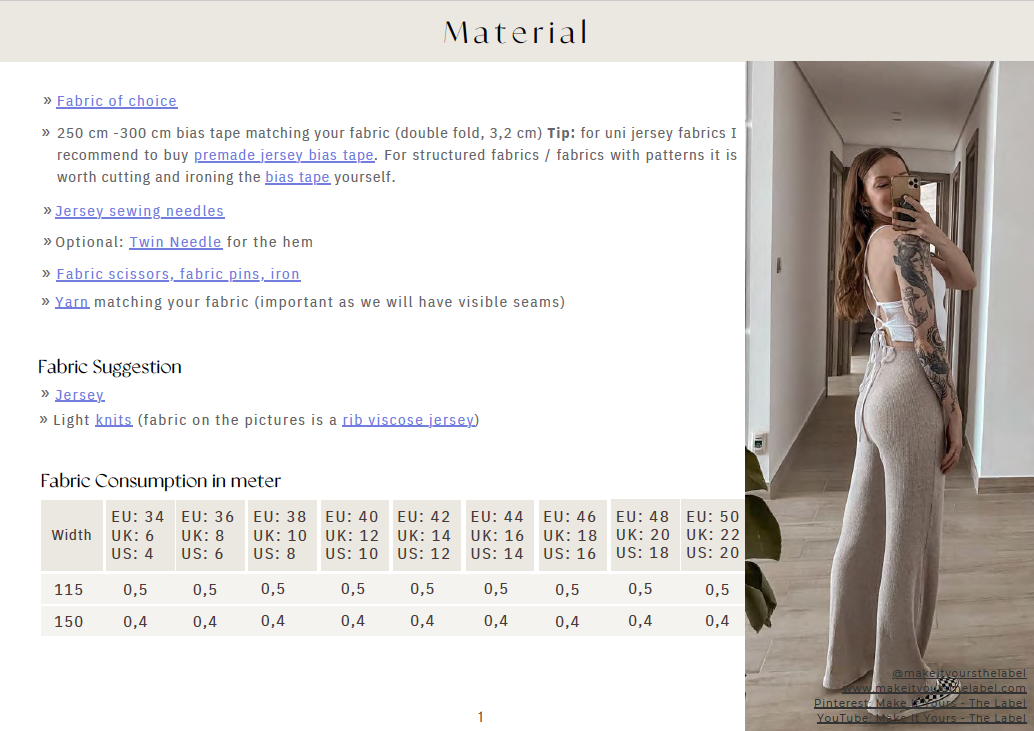Click the 'knits' link
The height and width of the screenshot is (731, 1034).
pyautogui.click(x=113, y=420)
